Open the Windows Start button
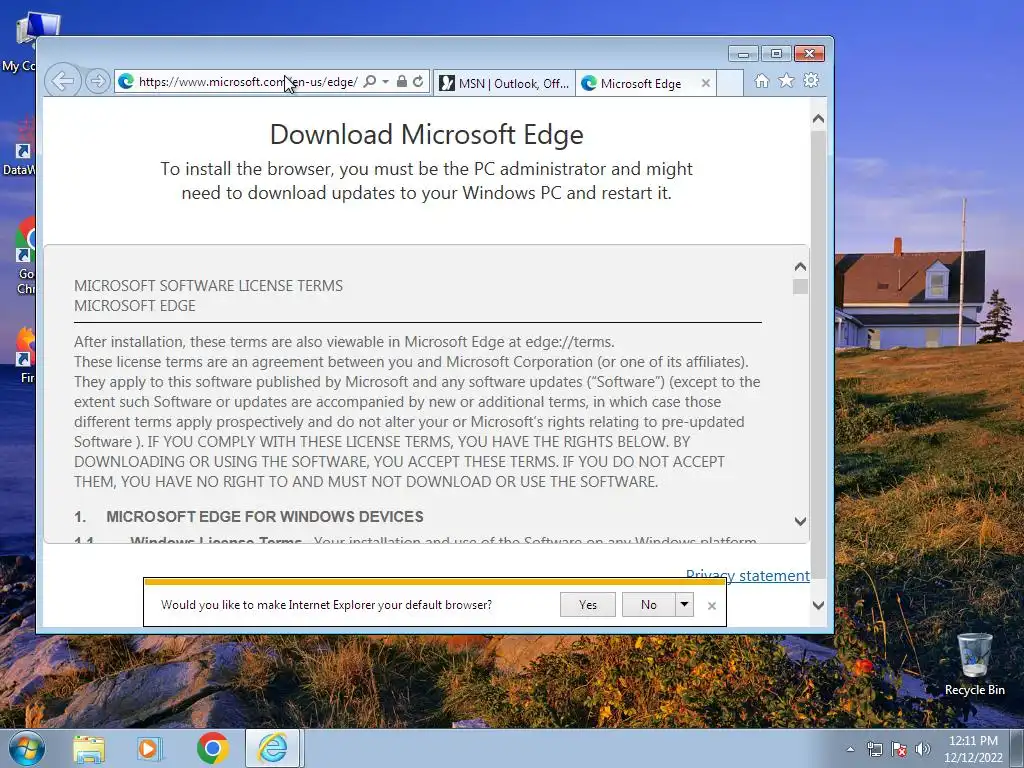This screenshot has height=768, width=1024. [x=26, y=748]
